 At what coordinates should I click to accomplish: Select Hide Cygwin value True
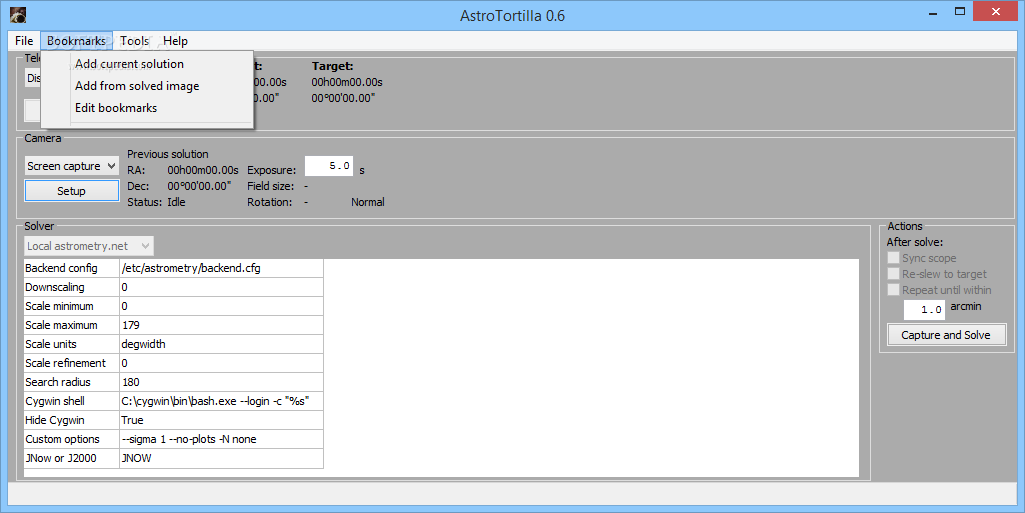[x=221, y=420]
